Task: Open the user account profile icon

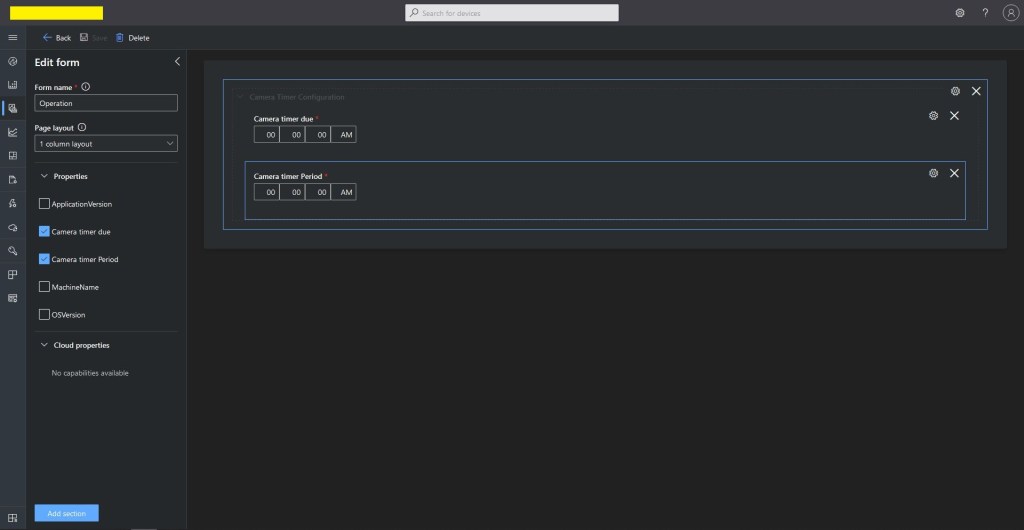Action: click(x=1010, y=13)
